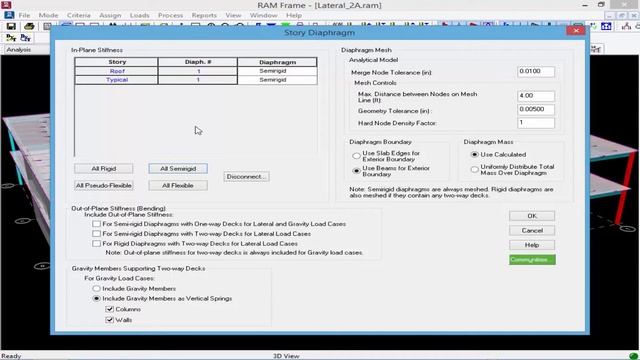Select Use Calculated diaphragm mass
Viewport: 640px width, 360px height.
(x=474, y=154)
